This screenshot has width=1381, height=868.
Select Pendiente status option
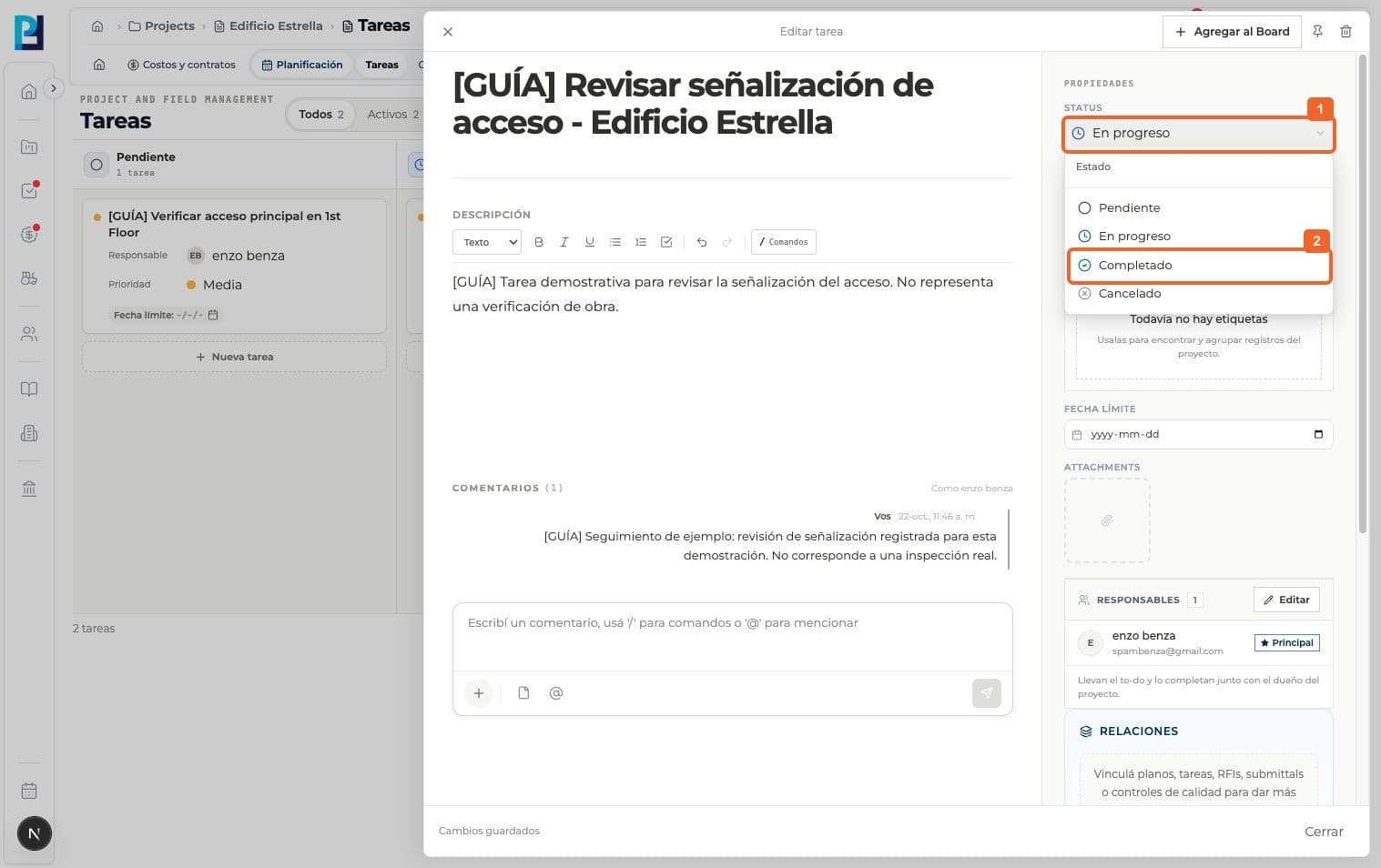1198,207
